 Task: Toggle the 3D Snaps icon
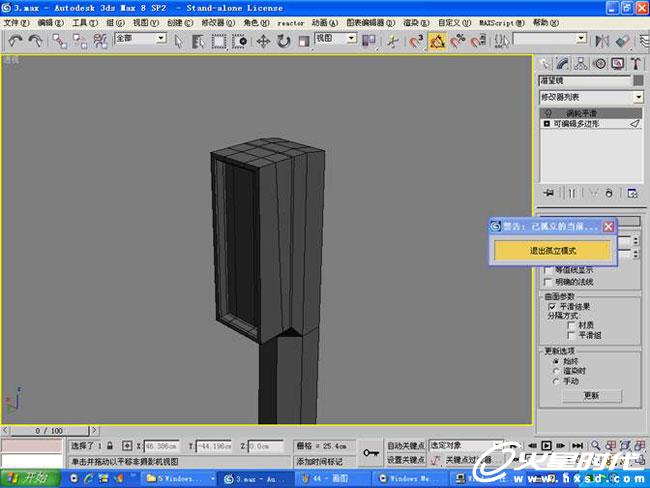pyautogui.click(x=416, y=41)
